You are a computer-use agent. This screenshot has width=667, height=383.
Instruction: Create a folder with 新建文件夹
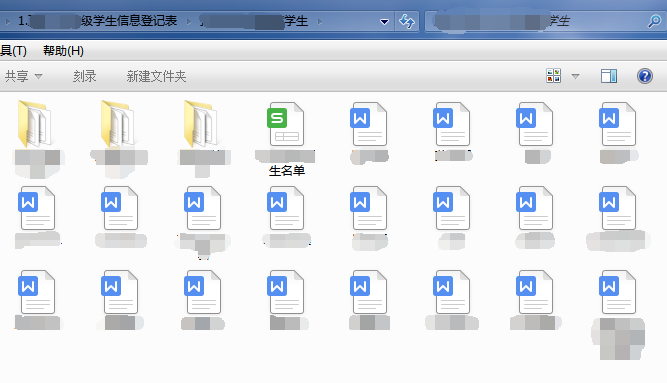[156, 77]
